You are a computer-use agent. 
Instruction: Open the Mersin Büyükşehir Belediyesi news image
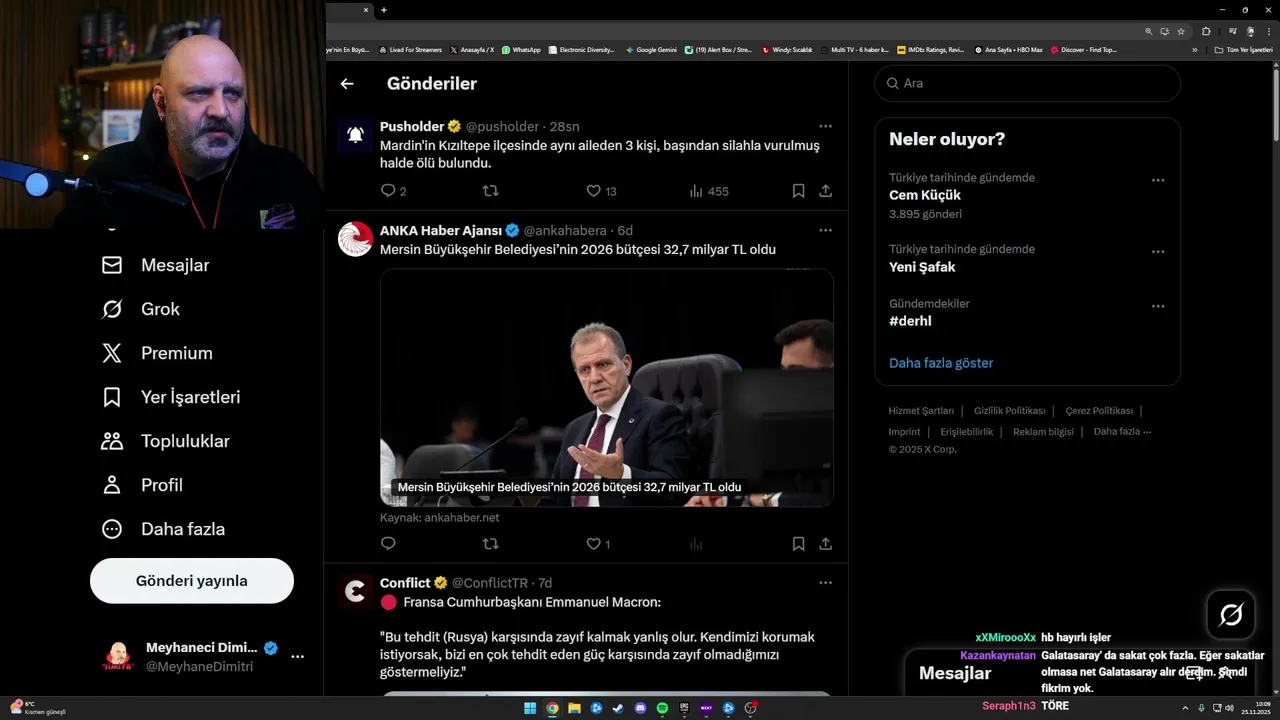tap(607, 387)
